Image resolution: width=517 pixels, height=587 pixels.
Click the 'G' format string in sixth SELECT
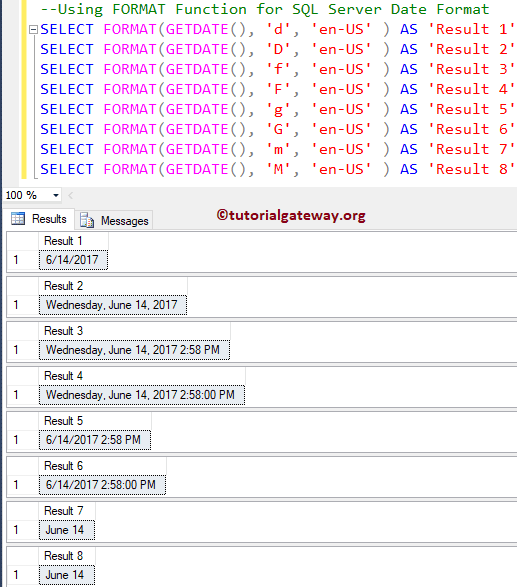coord(278,129)
